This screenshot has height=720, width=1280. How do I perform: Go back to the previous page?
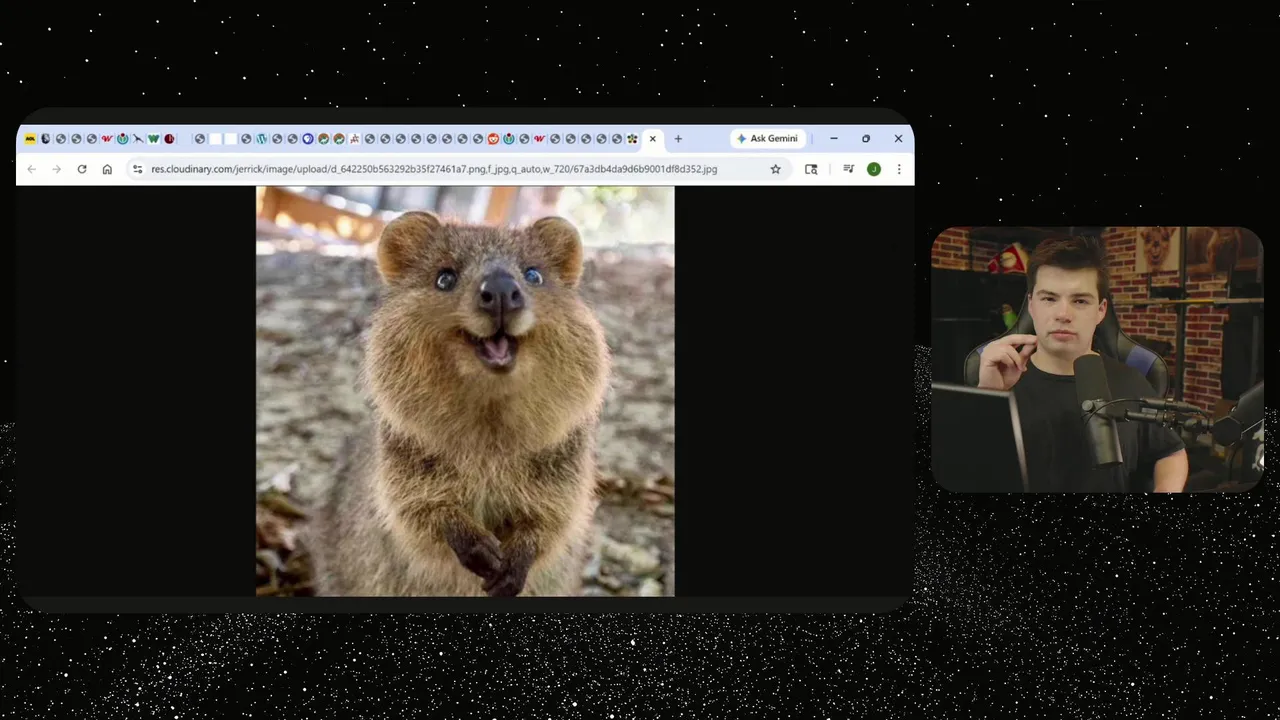pyautogui.click(x=32, y=169)
